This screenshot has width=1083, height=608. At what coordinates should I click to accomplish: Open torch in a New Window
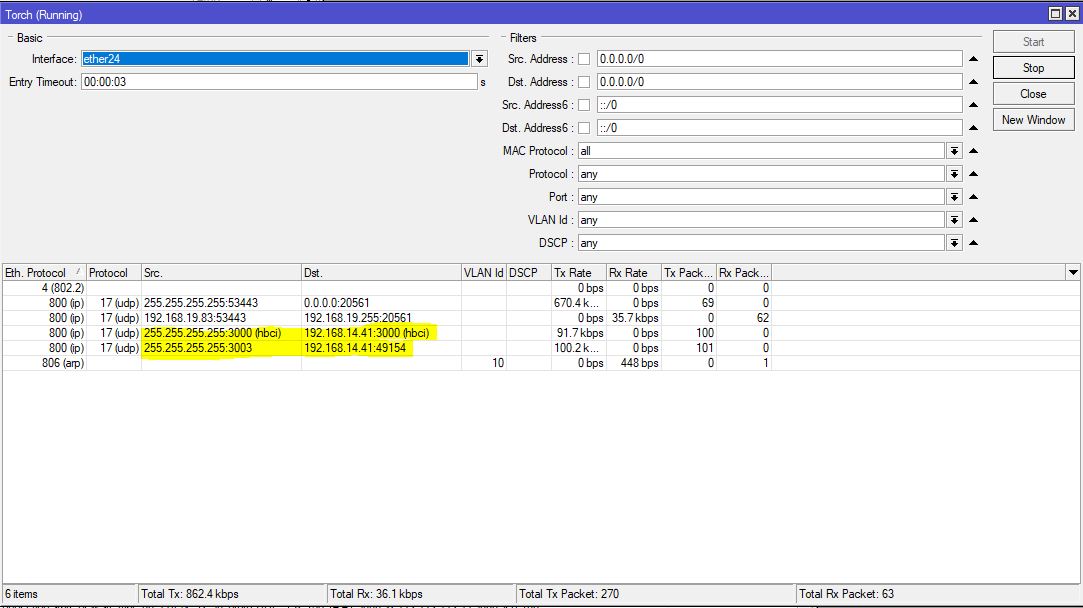tap(1032, 119)
